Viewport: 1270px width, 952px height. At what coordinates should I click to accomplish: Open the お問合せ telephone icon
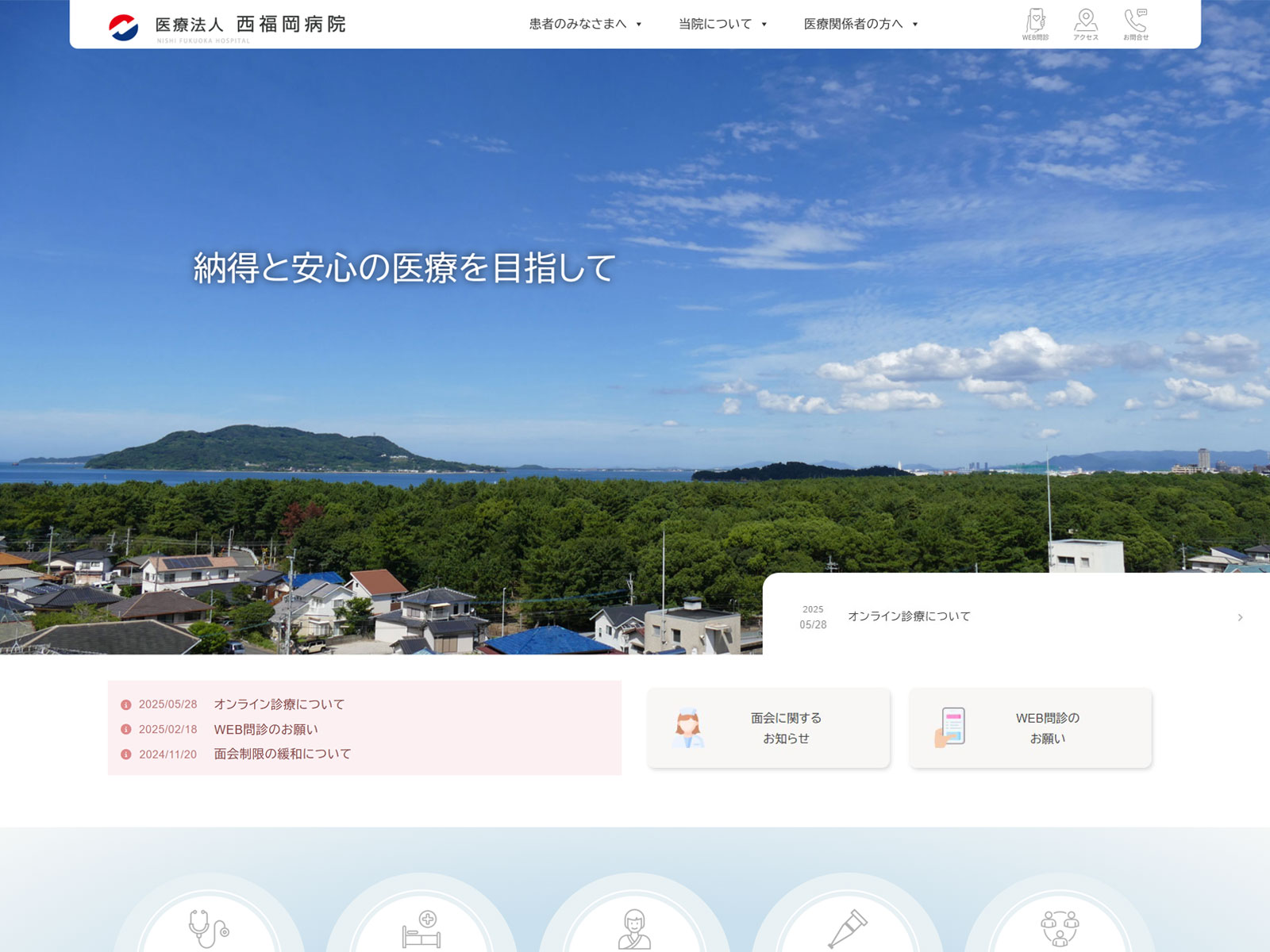coord(1136,24)
